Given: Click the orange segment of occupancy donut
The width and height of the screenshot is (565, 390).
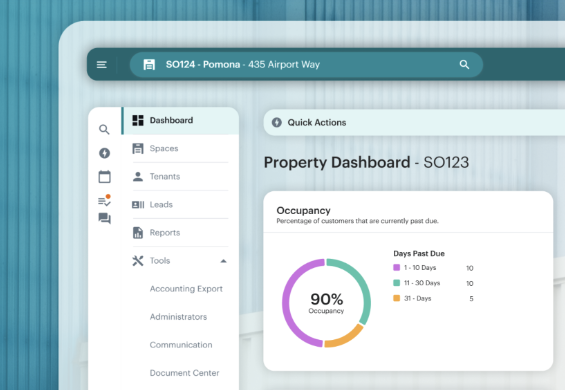Looking at the screenshot, I should 346,337.
